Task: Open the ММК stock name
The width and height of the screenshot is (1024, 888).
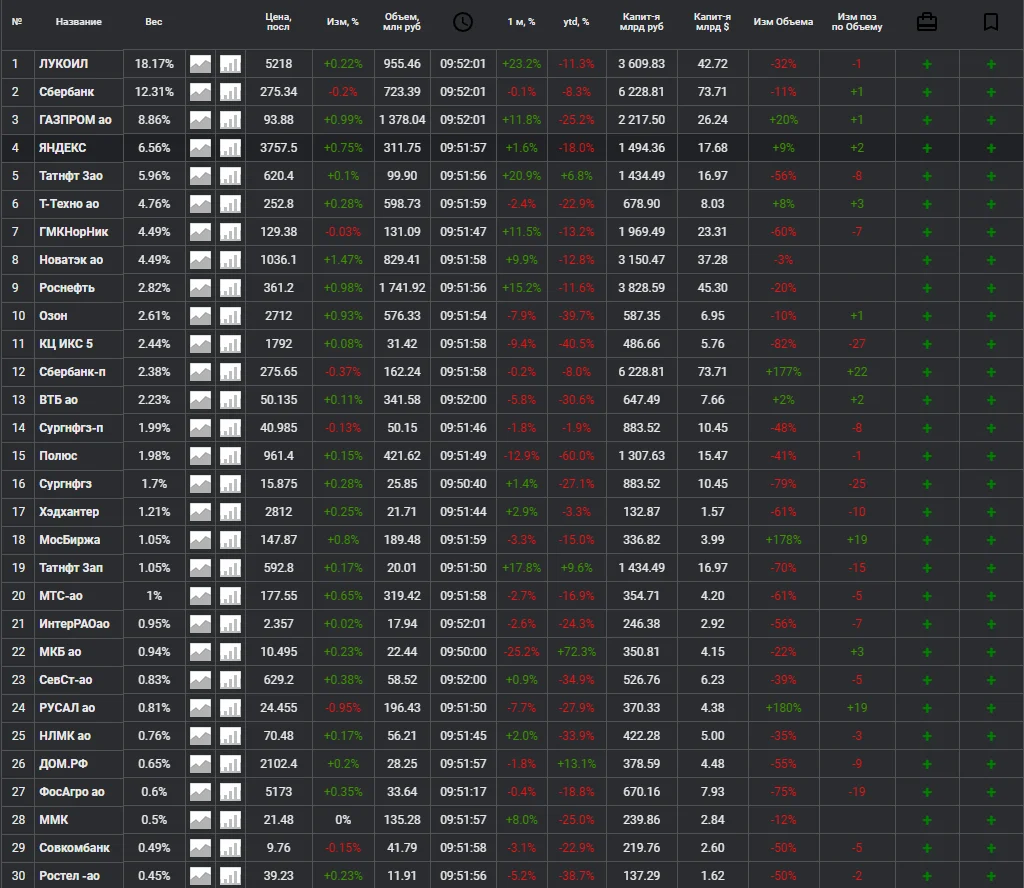Action: 54,820
